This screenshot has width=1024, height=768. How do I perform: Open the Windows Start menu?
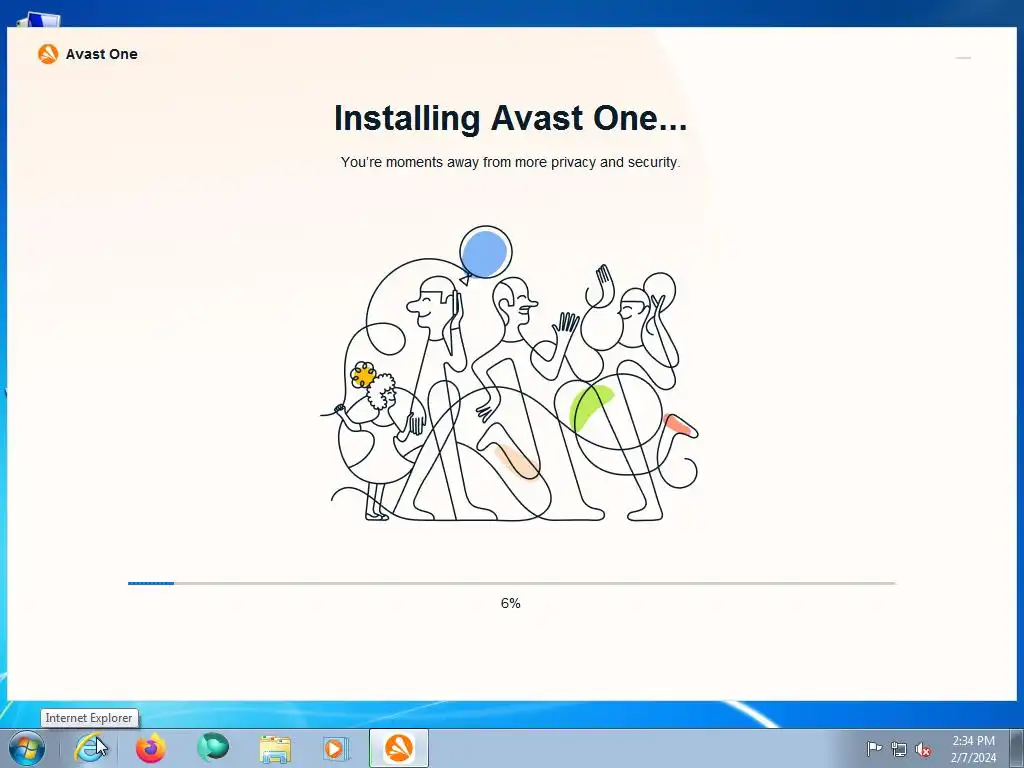pos(27,748)
